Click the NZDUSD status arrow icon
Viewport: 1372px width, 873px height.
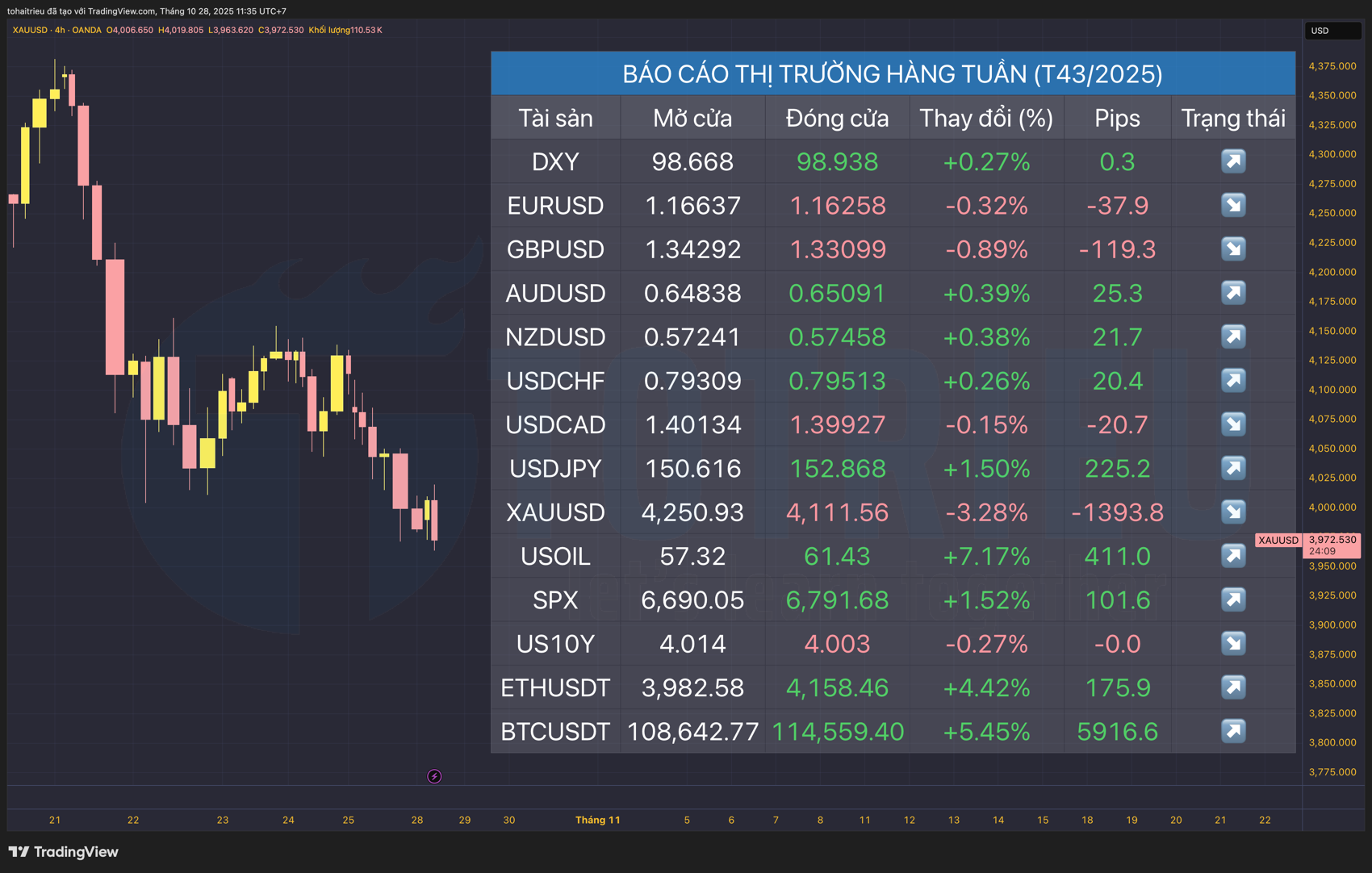1233,336
